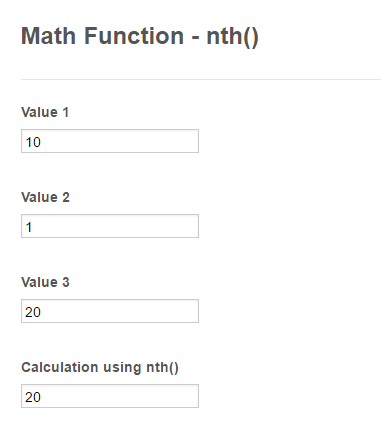Click blank area of nth() calculation field
Image resolution: width=381 pixels, height=447 pixels.
click(120, 396)
